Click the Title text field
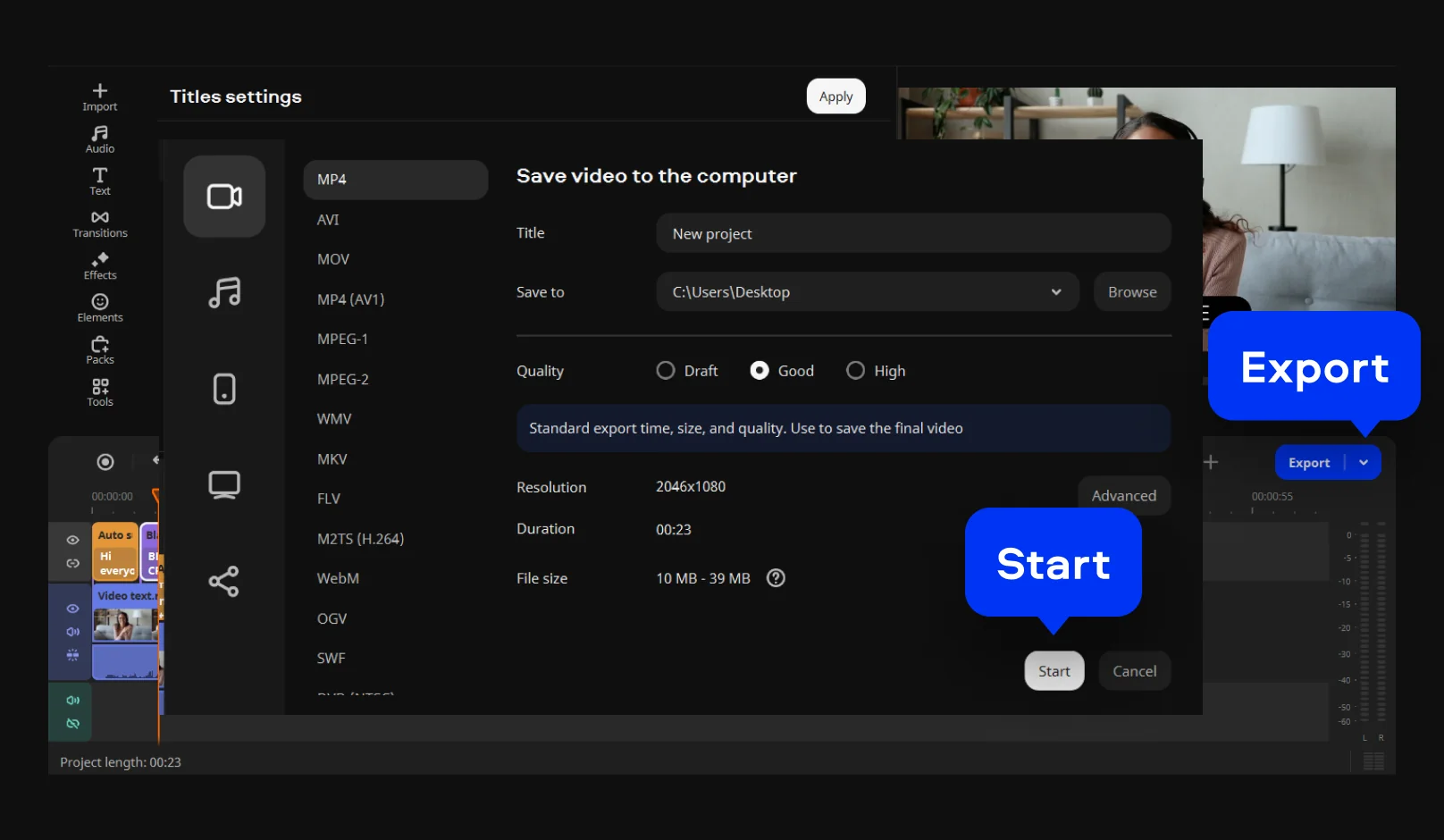 point(912,233)
